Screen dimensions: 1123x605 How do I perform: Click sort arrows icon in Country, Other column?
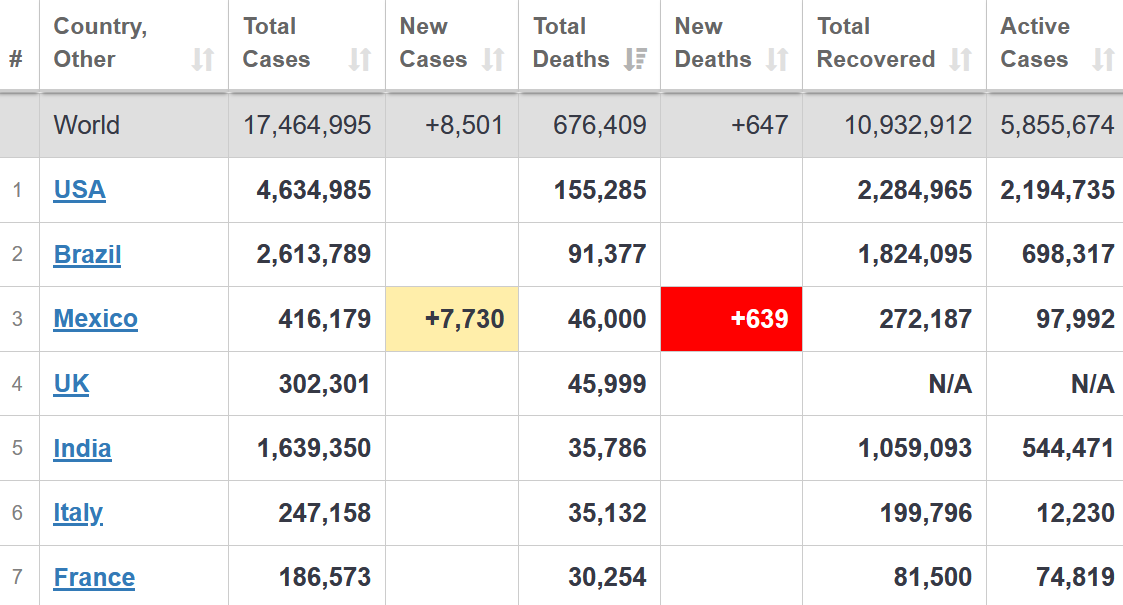pyautogui.click(x=203, y=60)
